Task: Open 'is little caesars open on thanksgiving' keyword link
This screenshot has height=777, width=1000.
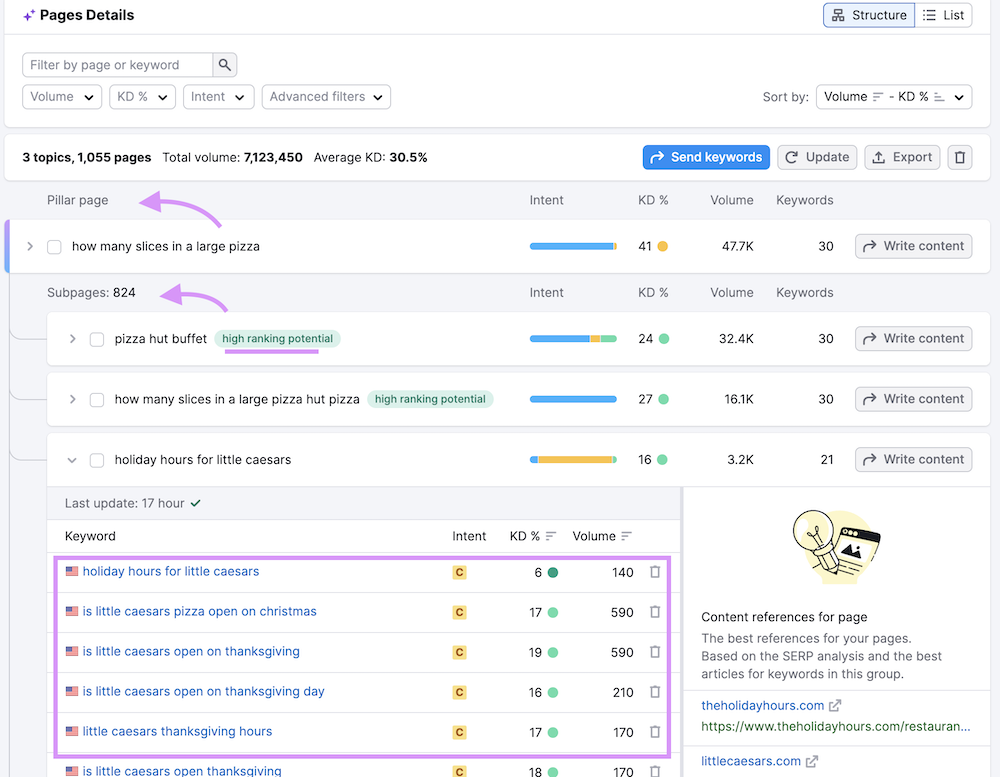Action: point(191,652)
